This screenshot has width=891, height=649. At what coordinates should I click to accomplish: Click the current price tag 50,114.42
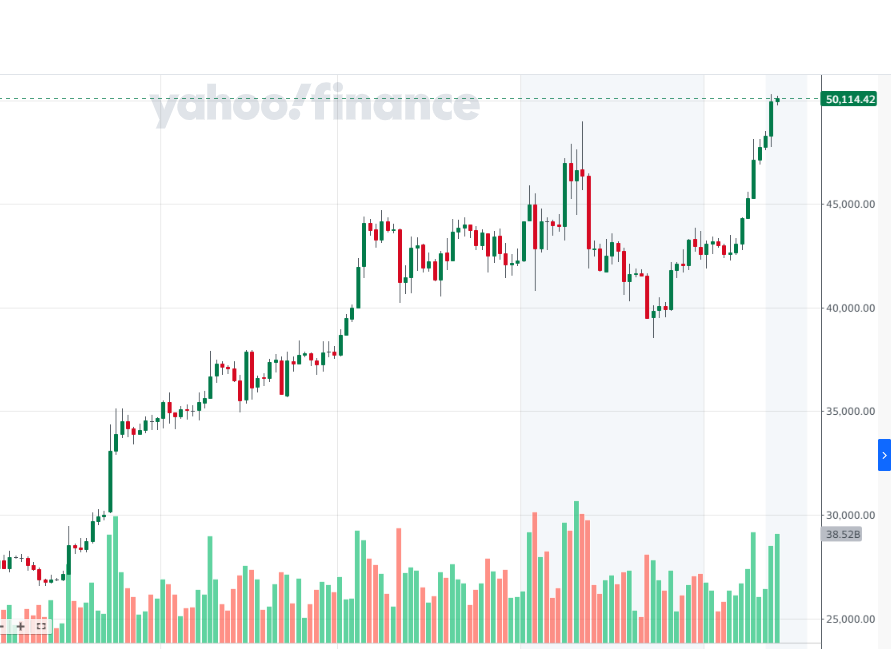(x=849, y=99)
